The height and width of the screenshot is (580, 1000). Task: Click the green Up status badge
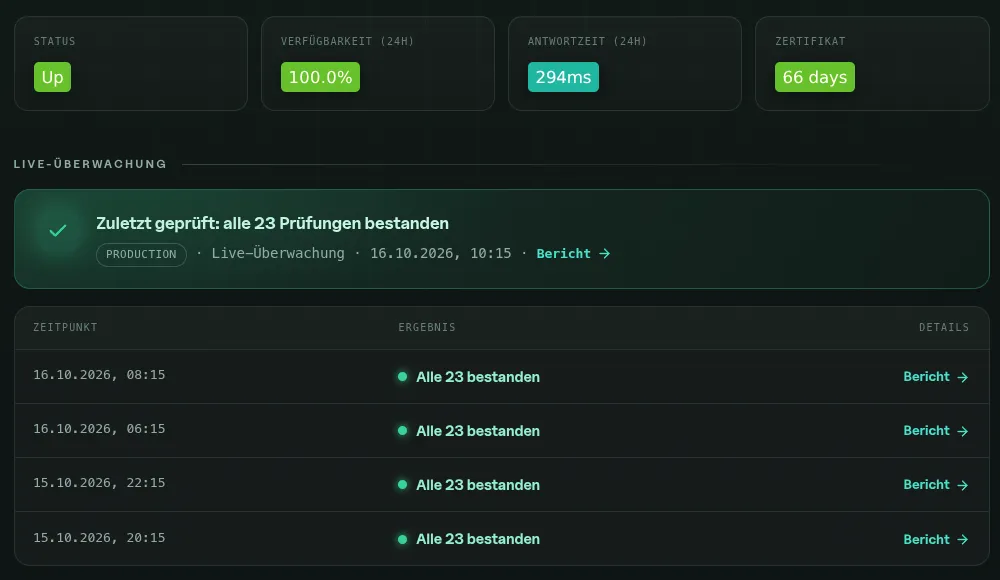(52, 77)
